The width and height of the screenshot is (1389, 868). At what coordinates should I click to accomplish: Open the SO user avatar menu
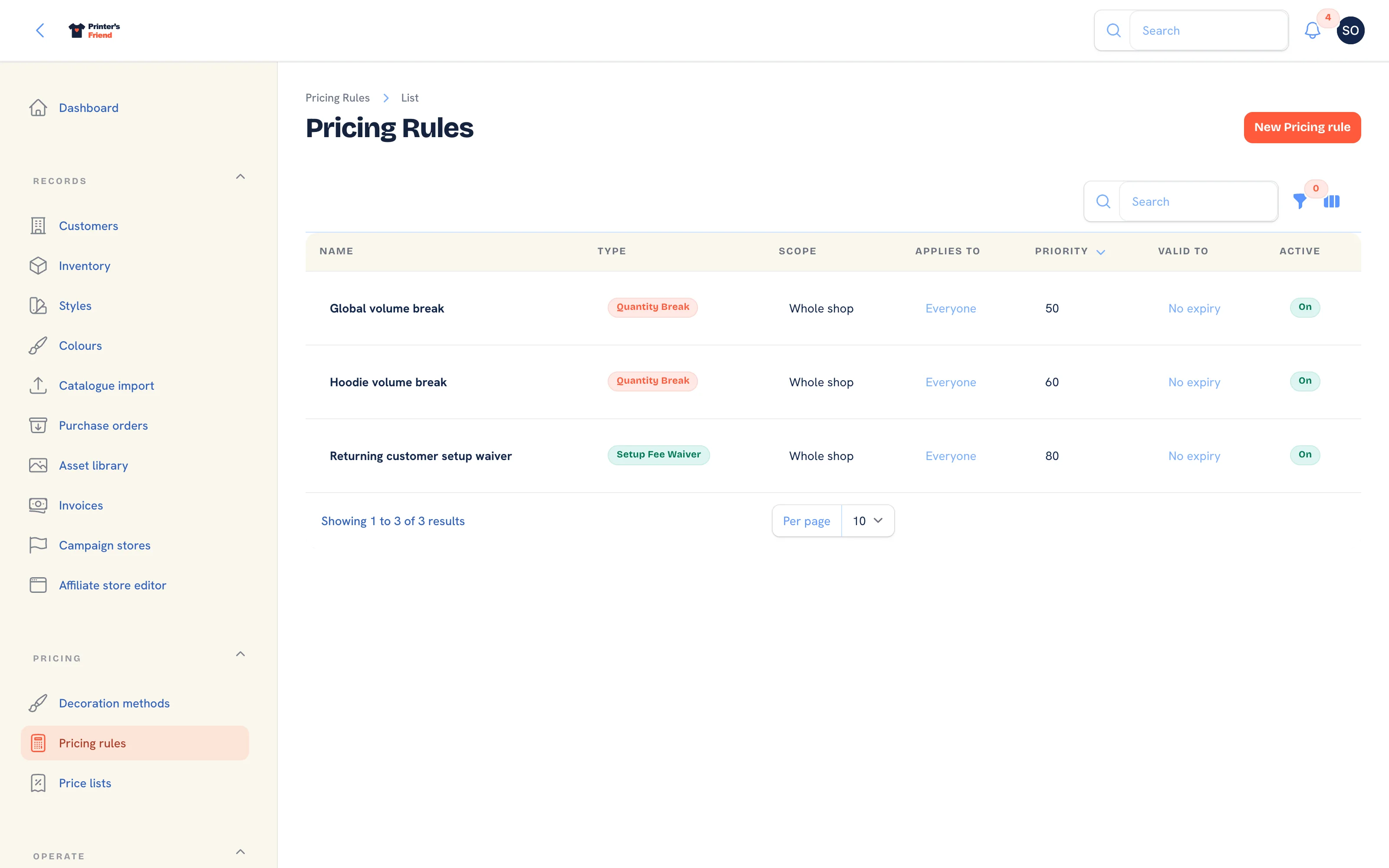coord(1350,30)
